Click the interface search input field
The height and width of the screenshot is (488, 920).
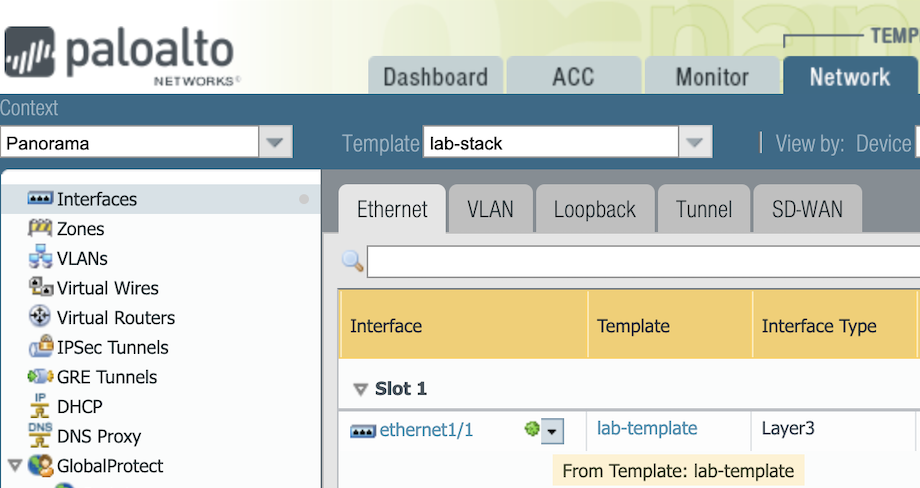tap(640, 262)
